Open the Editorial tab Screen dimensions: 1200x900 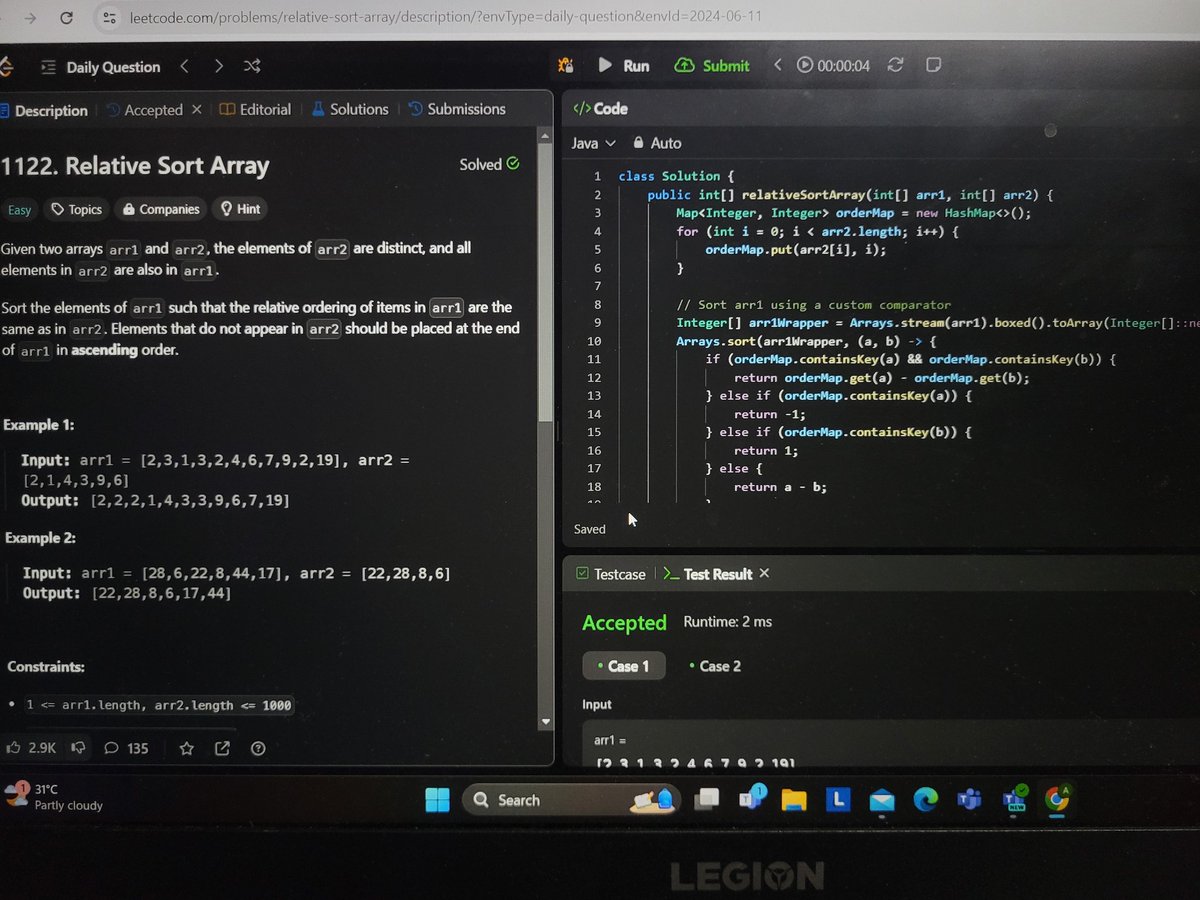(256, 110)
